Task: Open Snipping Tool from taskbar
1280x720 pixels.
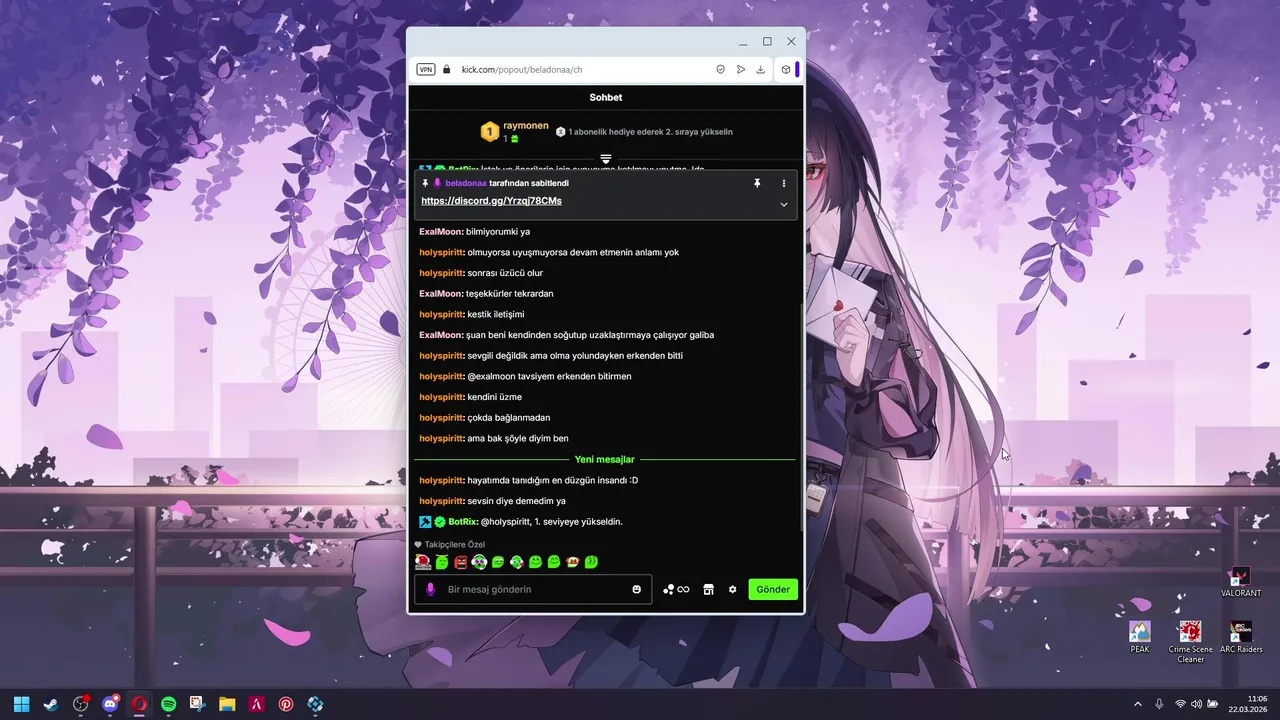Action: pos(198,704)
